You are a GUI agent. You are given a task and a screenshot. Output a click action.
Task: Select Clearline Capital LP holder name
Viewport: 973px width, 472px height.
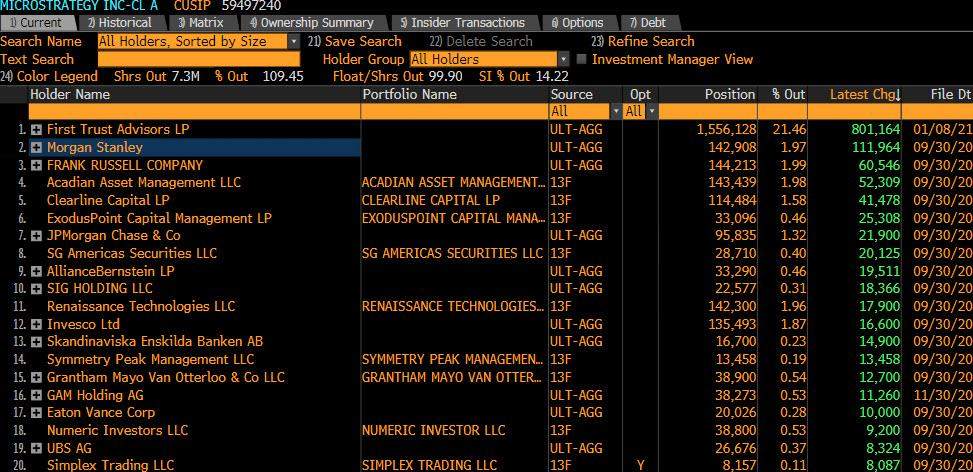coord(108,200)
